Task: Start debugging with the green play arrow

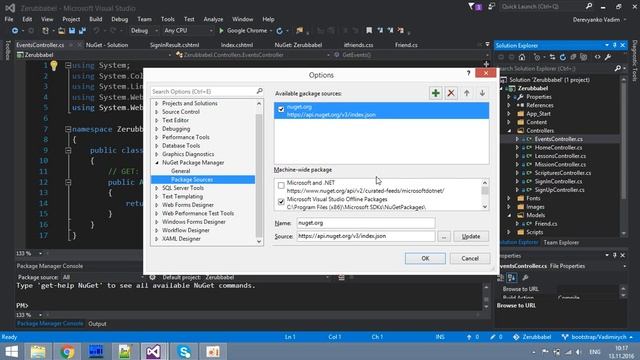Action: (x=221, y=31)
